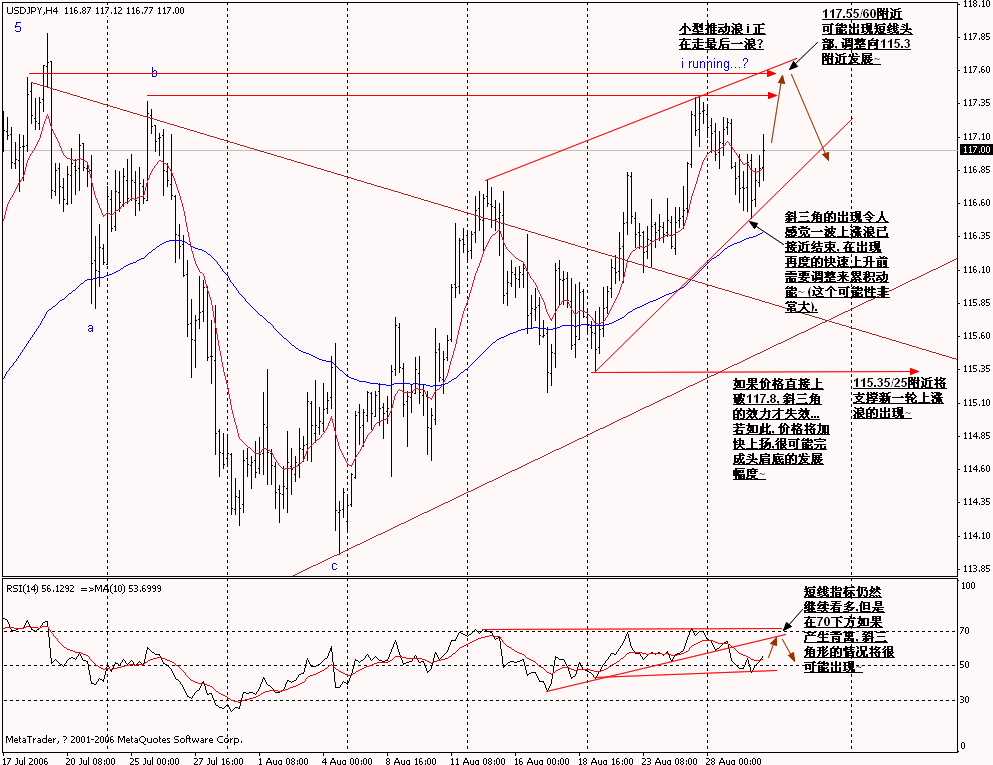
Task: Click the 116.60 price axis label
Action: (x=976, y=203)
